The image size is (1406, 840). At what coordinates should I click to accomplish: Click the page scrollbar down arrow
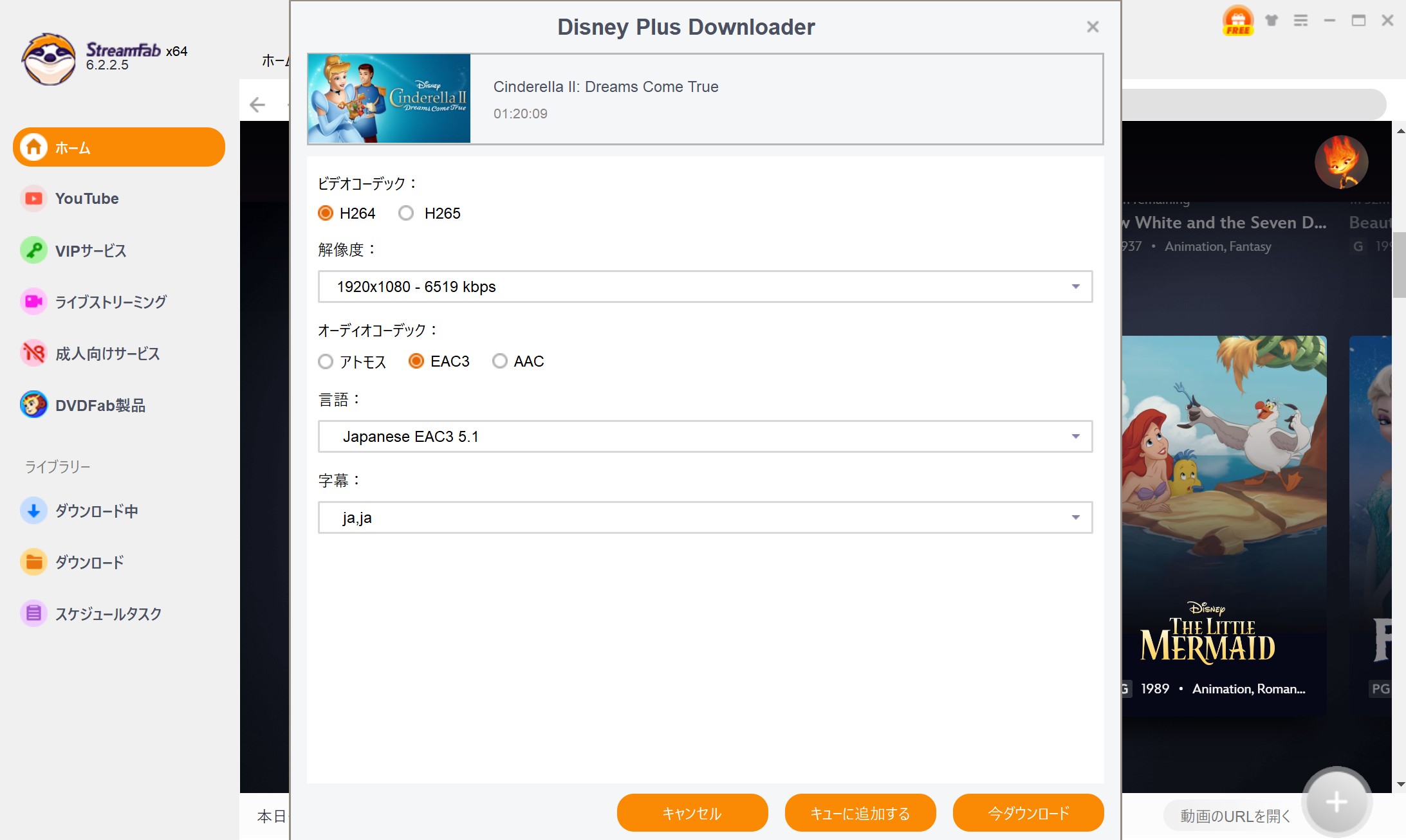(x=1400, y=785)
